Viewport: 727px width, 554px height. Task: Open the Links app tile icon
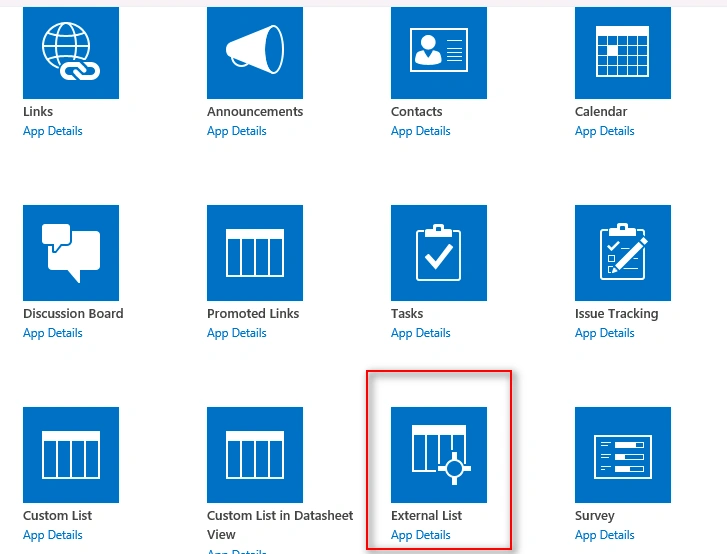click(71, 53)
